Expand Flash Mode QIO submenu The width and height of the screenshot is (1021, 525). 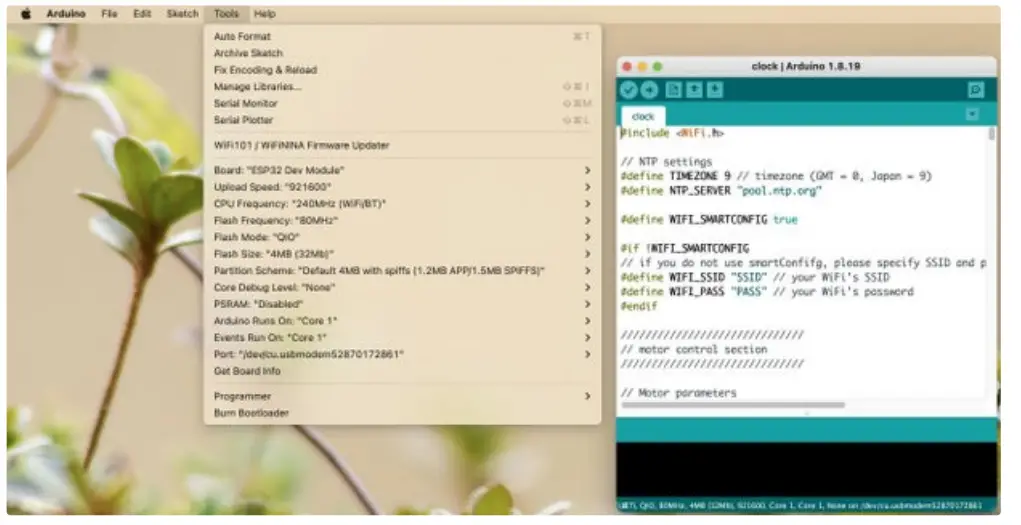[x=402, y=237]
